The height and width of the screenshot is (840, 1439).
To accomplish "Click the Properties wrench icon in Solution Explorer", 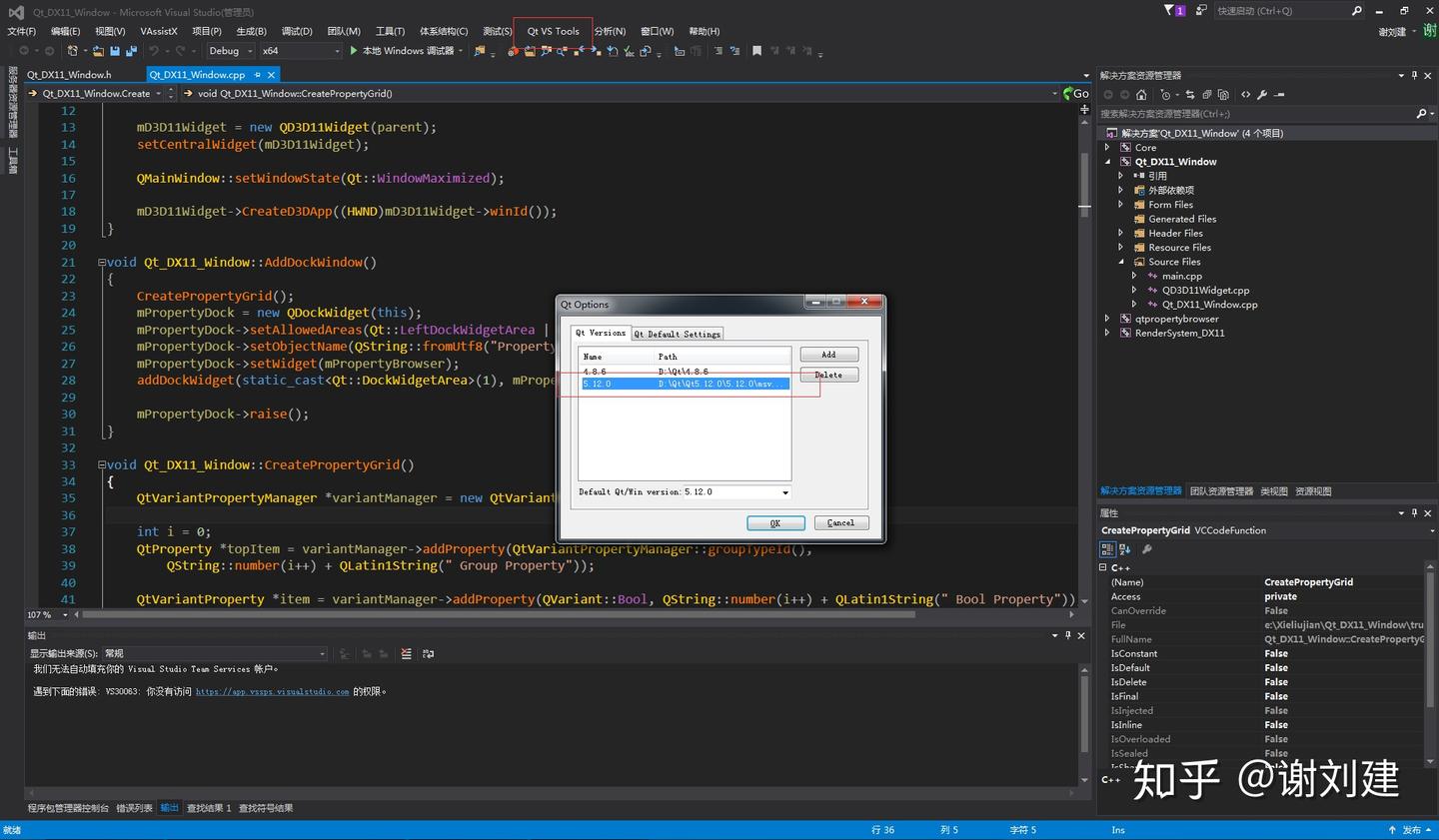I will [x=1262, y=94].
